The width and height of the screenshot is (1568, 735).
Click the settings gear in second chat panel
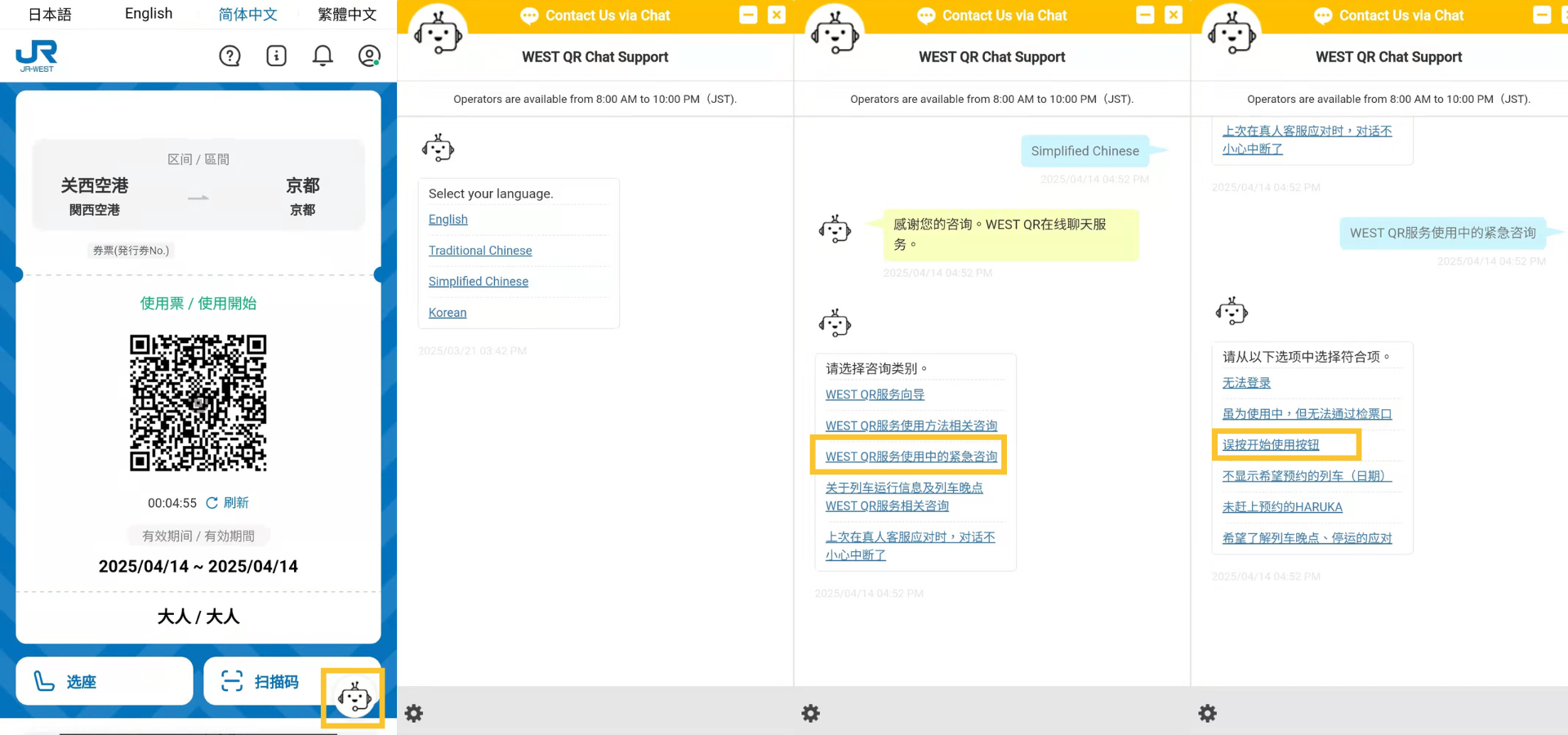810,713
